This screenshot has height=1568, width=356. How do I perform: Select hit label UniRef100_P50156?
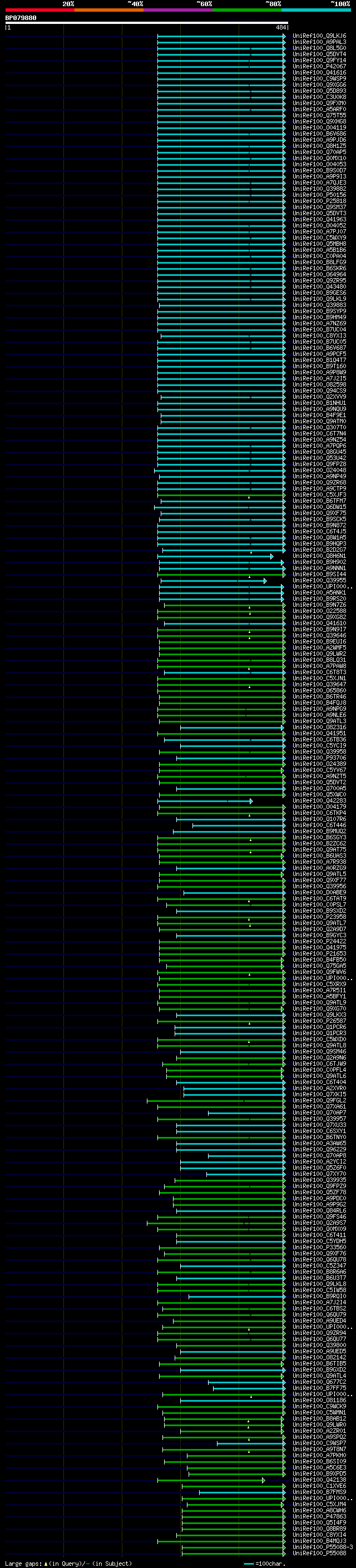click(319, 195)
